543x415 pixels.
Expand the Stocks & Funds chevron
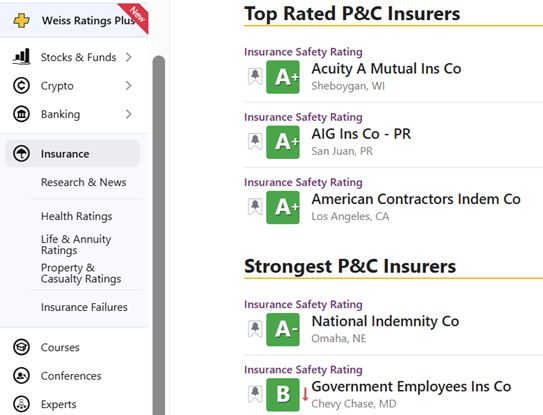[x=128, y=57]
